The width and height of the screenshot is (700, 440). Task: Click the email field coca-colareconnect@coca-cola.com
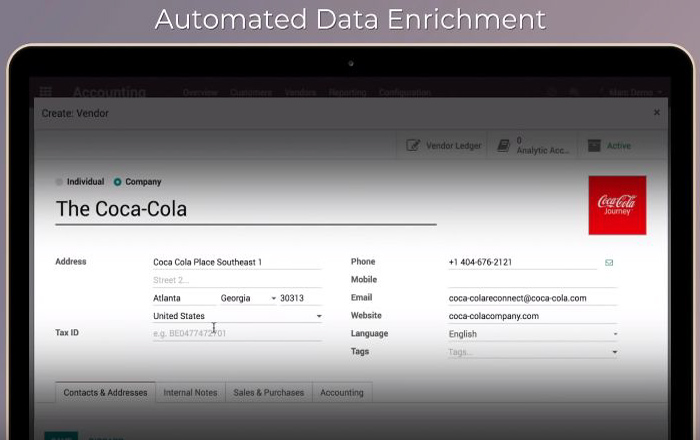point(533,298)
